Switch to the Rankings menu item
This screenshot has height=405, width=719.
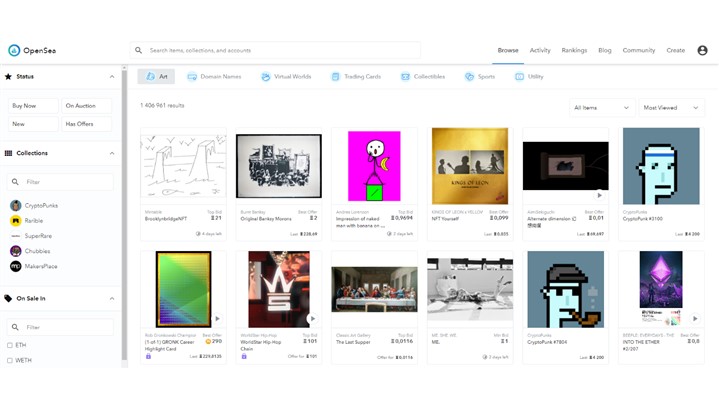(574, 50)
